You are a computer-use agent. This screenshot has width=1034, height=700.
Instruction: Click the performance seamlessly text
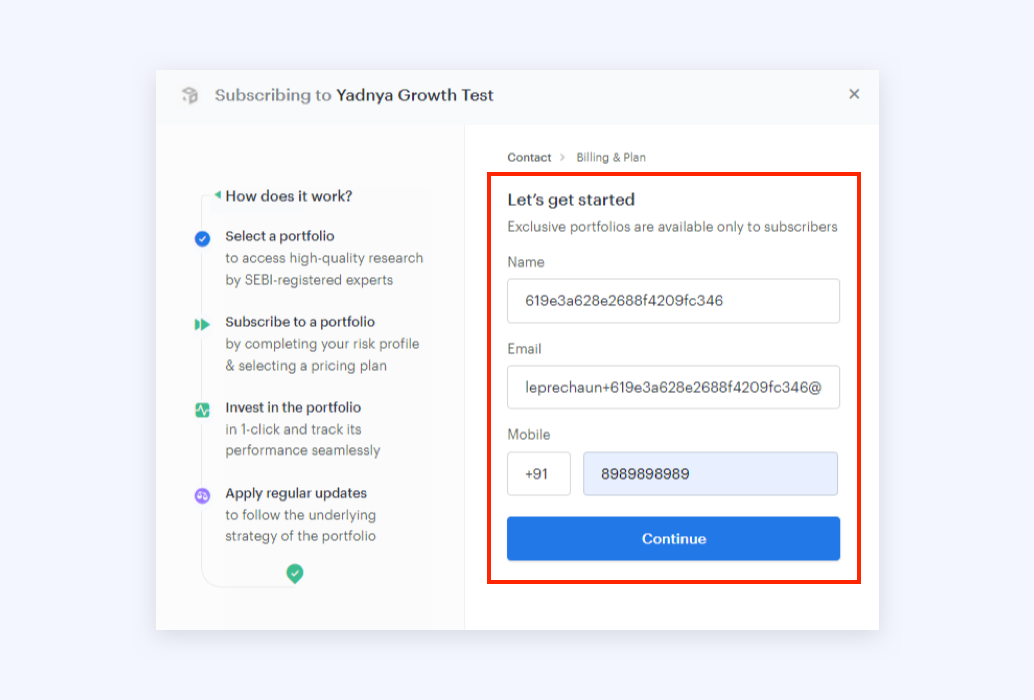pos(303,450)
